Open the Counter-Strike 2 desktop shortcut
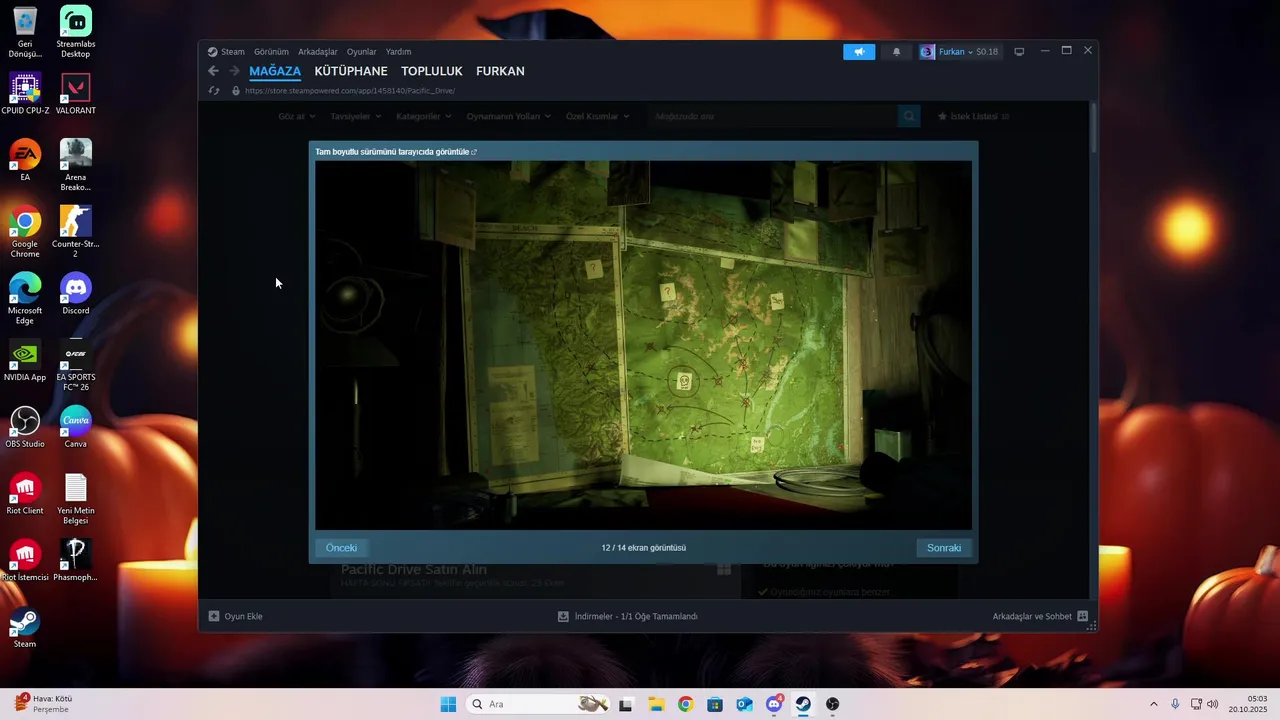Image resolution: width=1280 pixels, height=720 pixels. tap(76, 232)
